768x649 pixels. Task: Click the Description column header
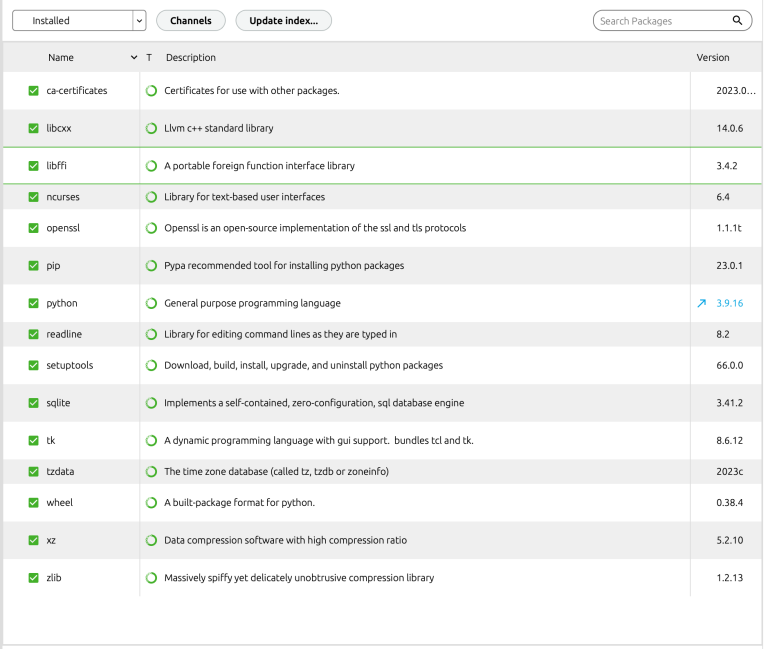point(191,58)
